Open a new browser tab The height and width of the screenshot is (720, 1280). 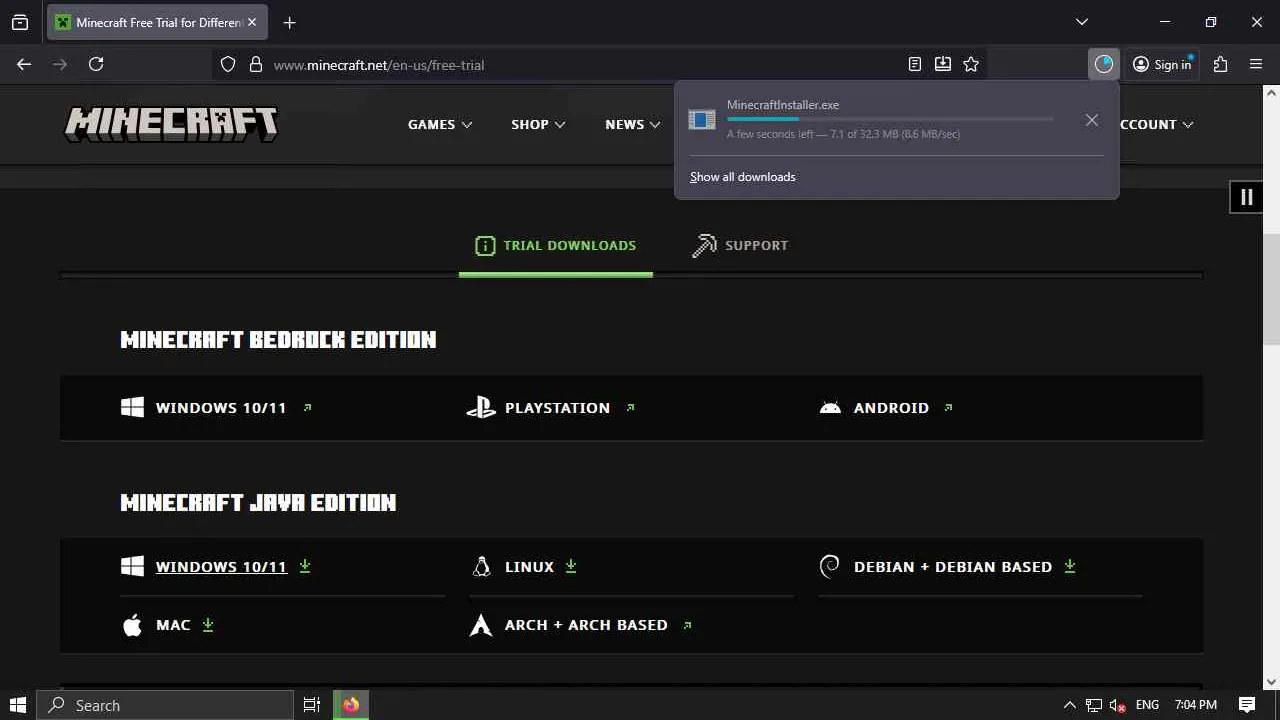click(x=289, y=22)
